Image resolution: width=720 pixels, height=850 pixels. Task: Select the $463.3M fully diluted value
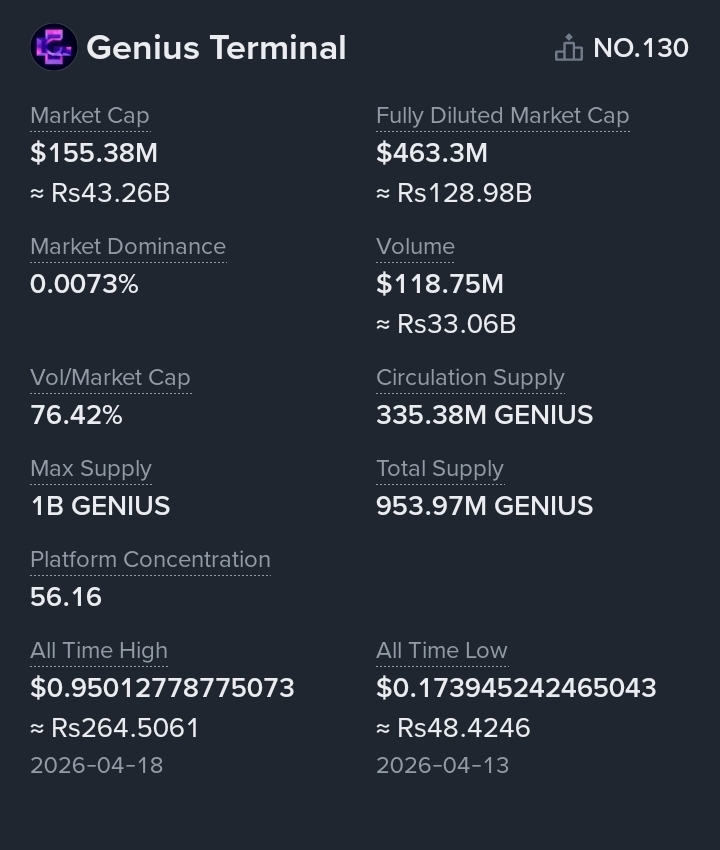pyautogui.click(x=432, y=153)
